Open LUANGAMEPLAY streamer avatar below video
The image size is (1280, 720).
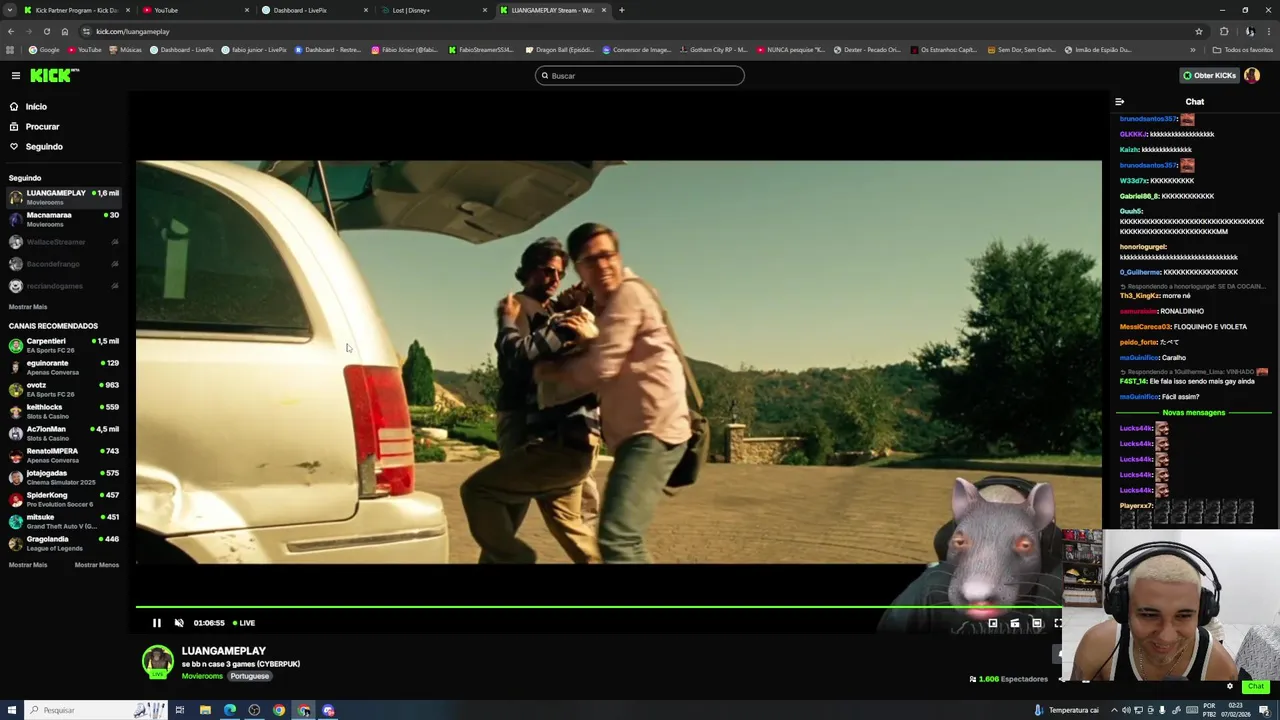(x=157, y=662)
